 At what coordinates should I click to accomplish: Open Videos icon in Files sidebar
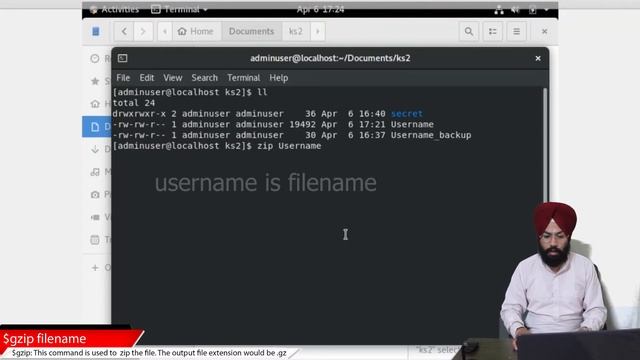pos(95,217)
